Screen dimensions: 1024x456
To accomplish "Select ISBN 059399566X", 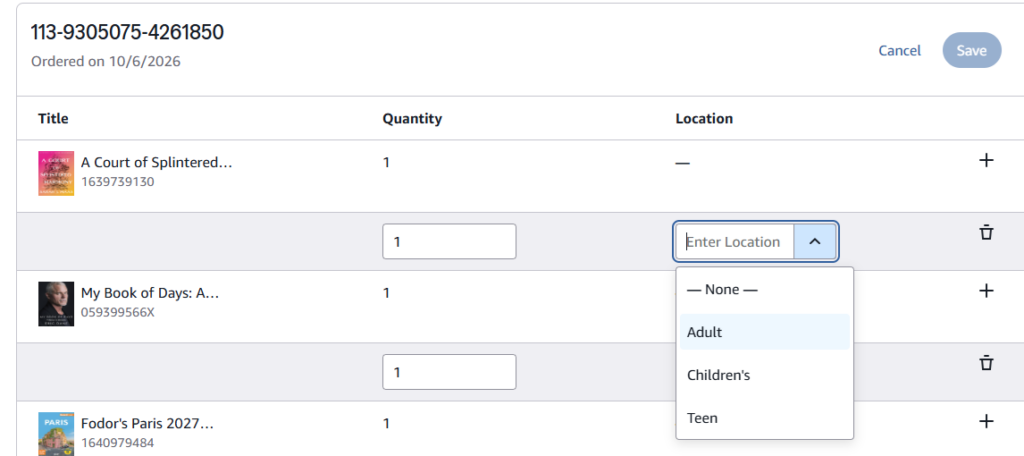I will coord(118,312).
